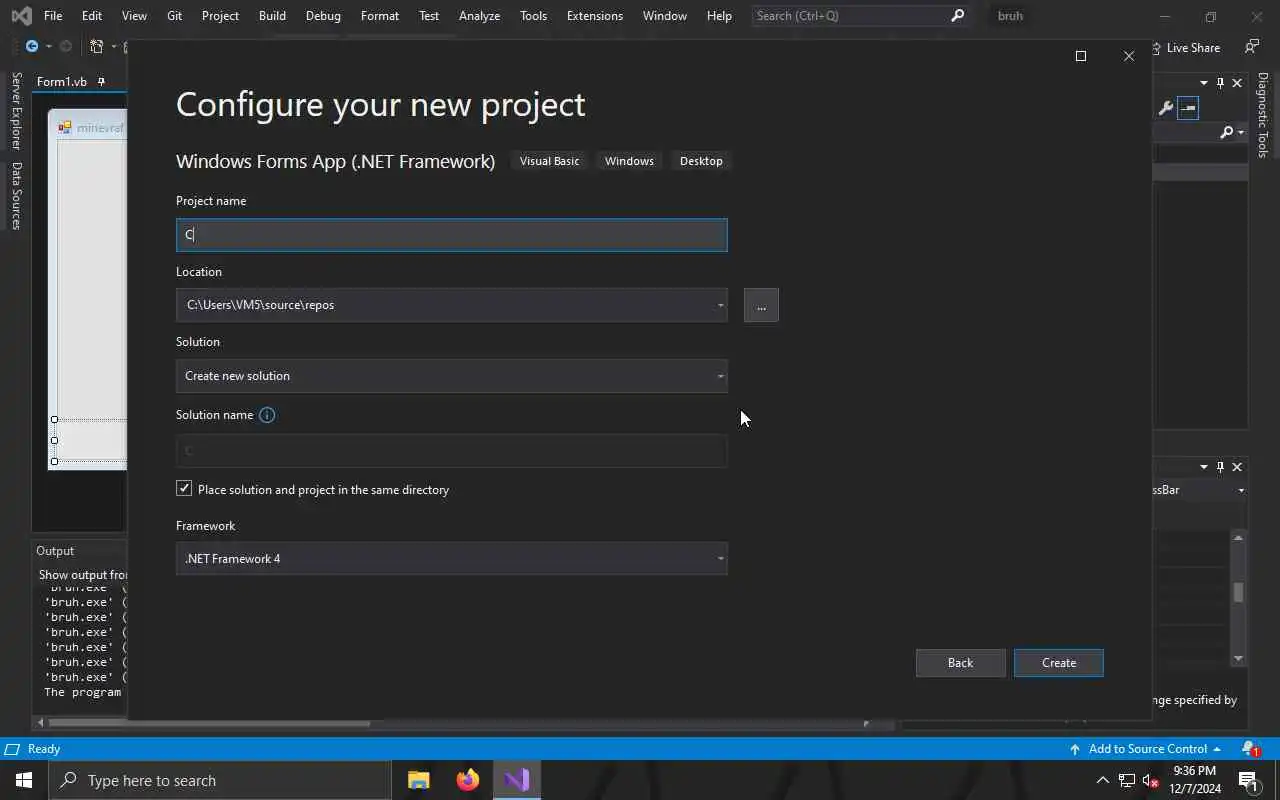Click the Send Feedback icon

tap(1252, 47)
